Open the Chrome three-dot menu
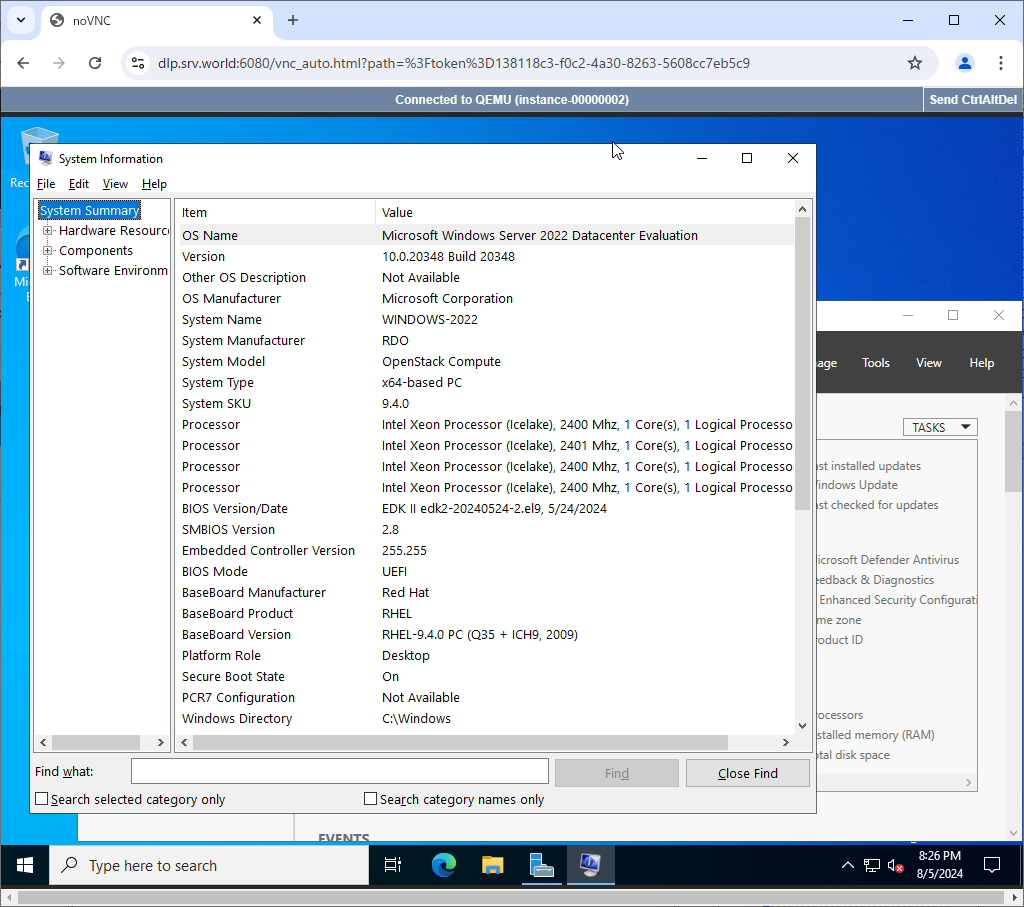This screenshot has width=1024, height=907. (1000, 63)
